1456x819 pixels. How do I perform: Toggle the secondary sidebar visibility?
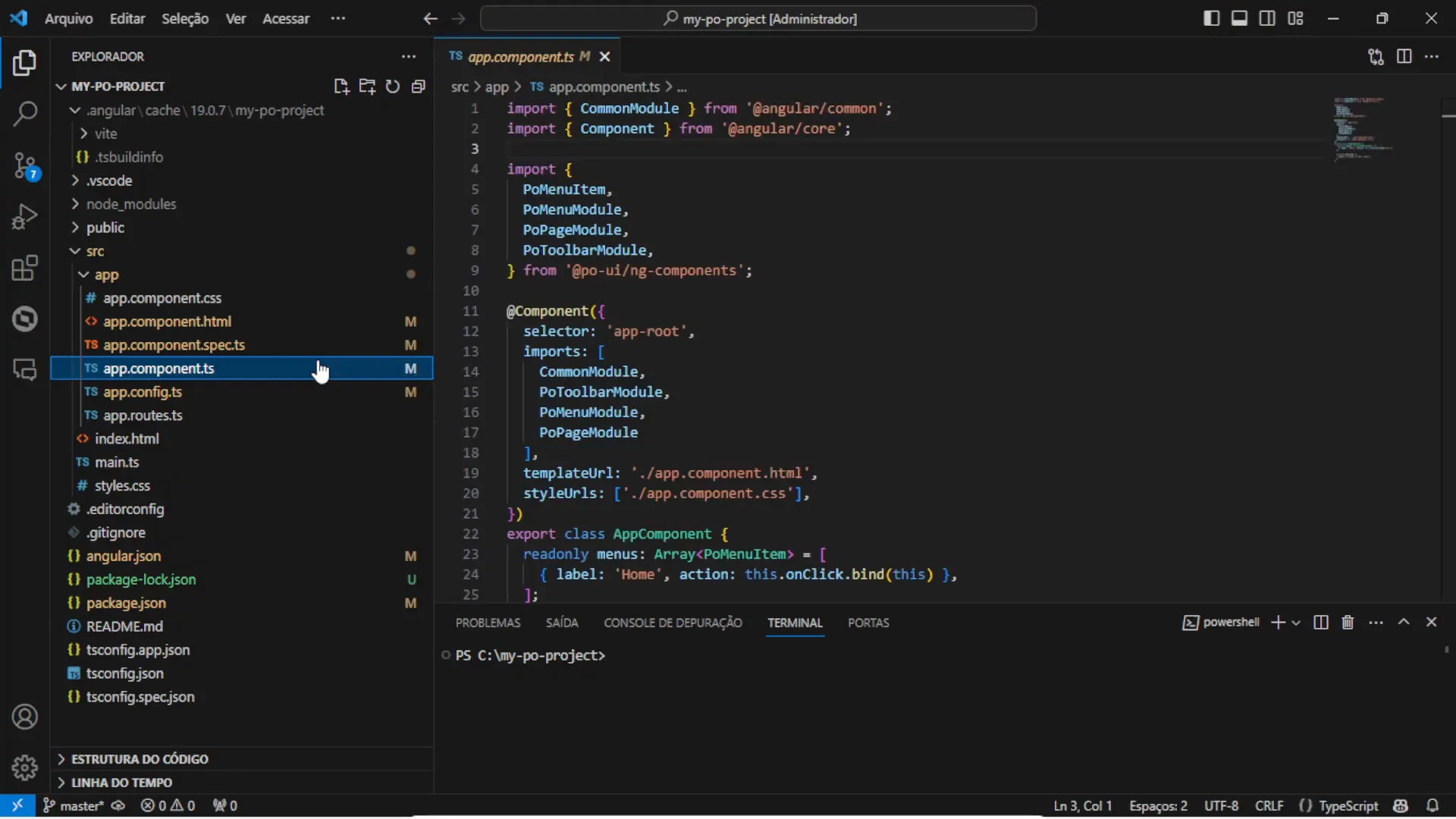point(1267,17)
